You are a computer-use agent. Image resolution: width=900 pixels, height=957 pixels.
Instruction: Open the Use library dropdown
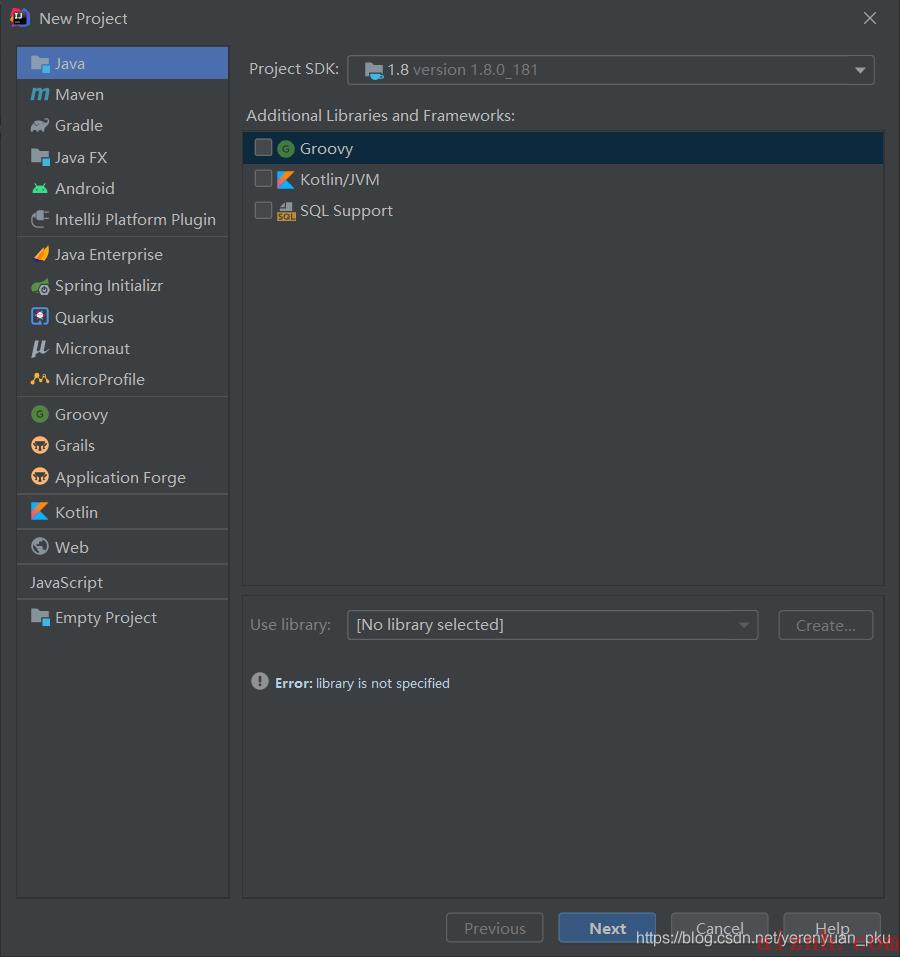coord(552,625)
